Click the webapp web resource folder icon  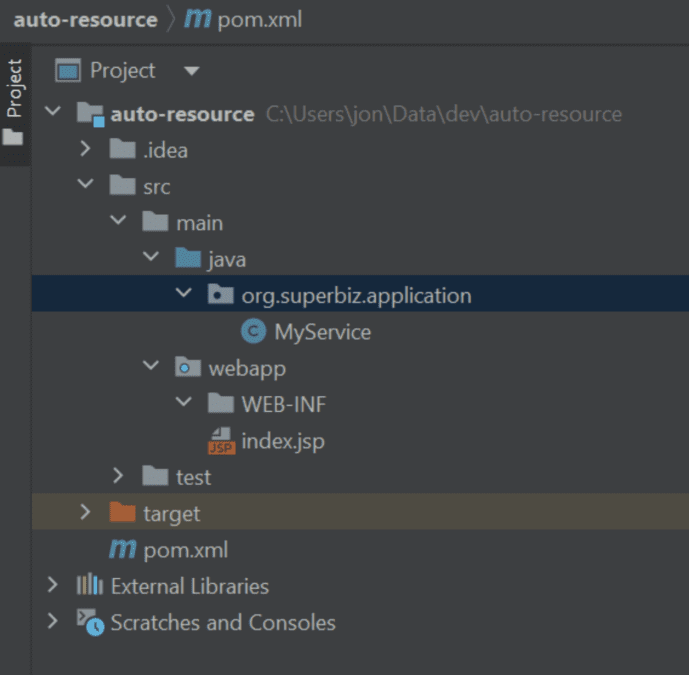tap(188, 367)
